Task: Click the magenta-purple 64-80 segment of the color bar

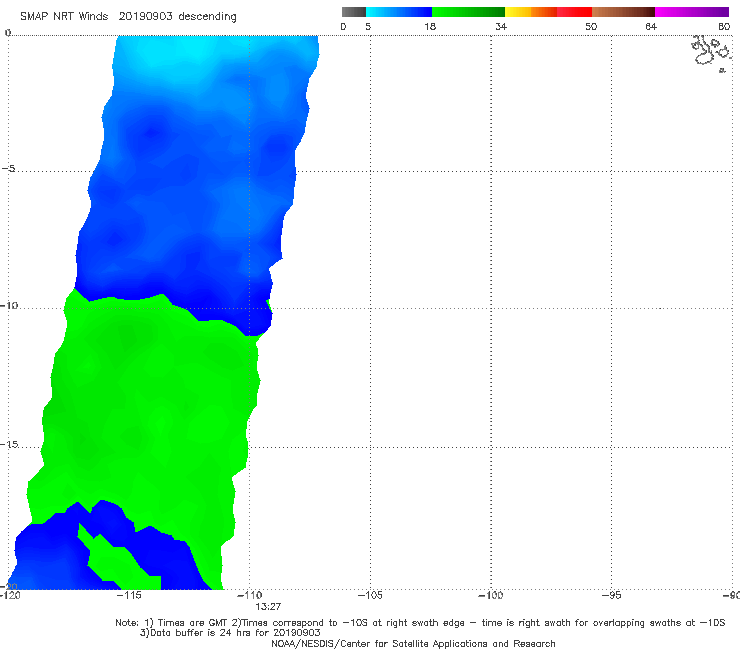Action: coord(692,12)
